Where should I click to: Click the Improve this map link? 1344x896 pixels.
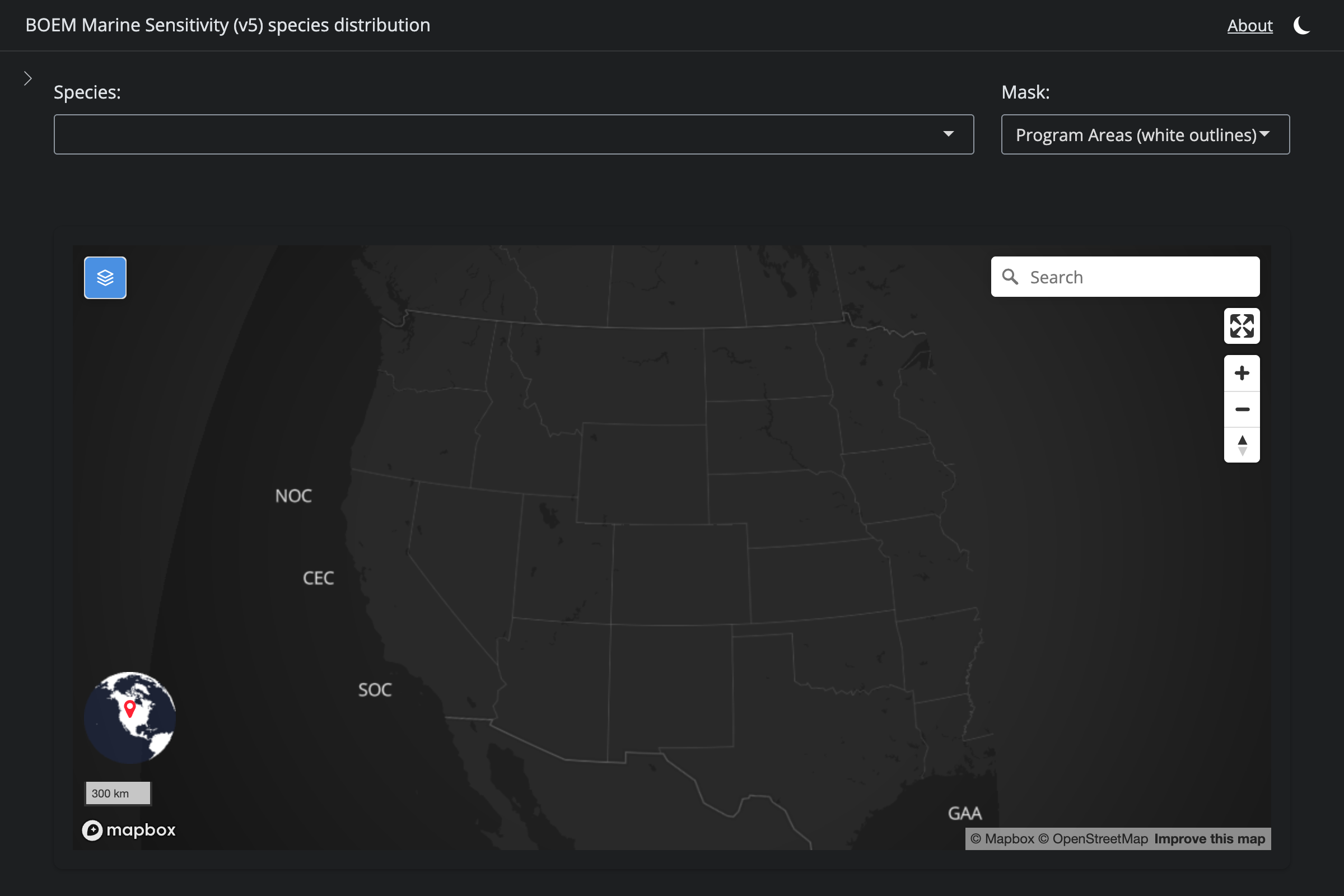click(1209, 839)
